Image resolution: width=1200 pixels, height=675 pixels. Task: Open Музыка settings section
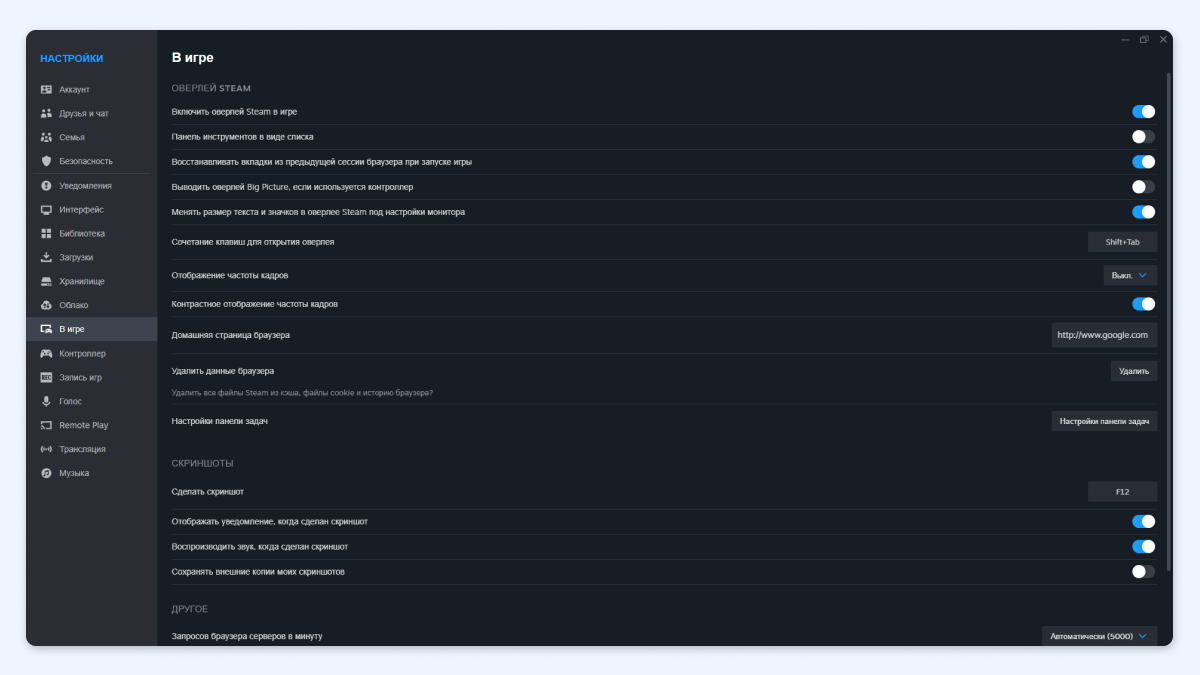(x=92, y=474)
